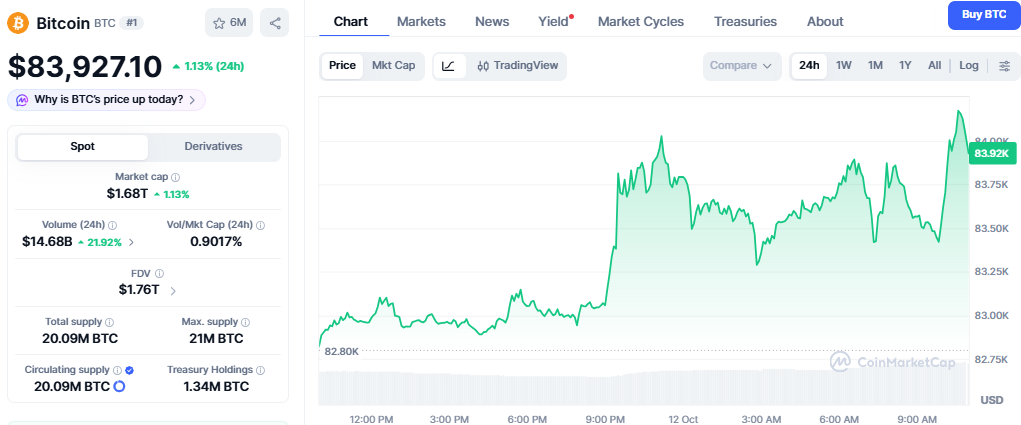Viewport: 1021px width, 425px height.
Task: Click the Bitcoin logo icon
Action: [x=18, y=23]
